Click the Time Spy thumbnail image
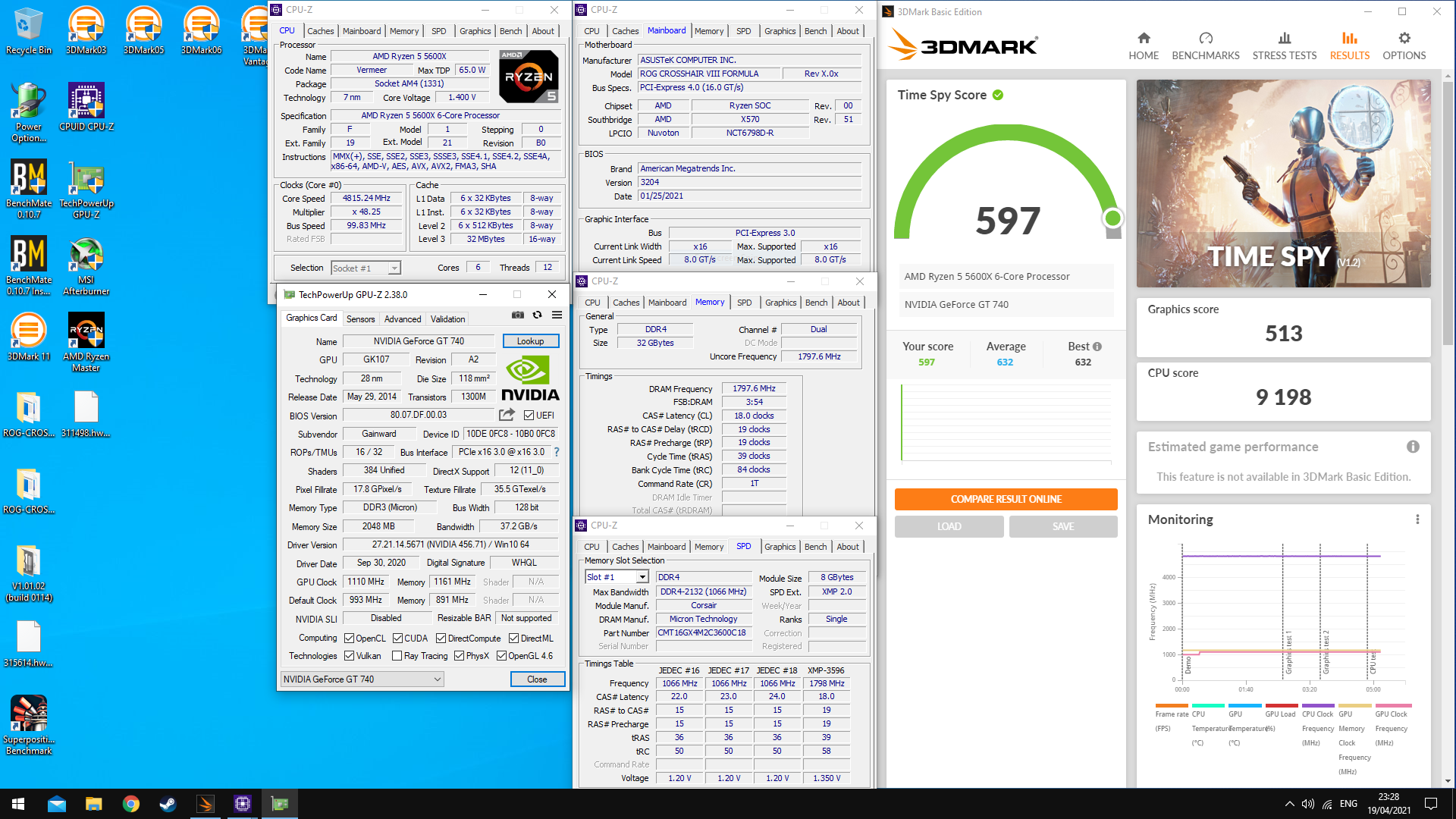 [1283, 184]
